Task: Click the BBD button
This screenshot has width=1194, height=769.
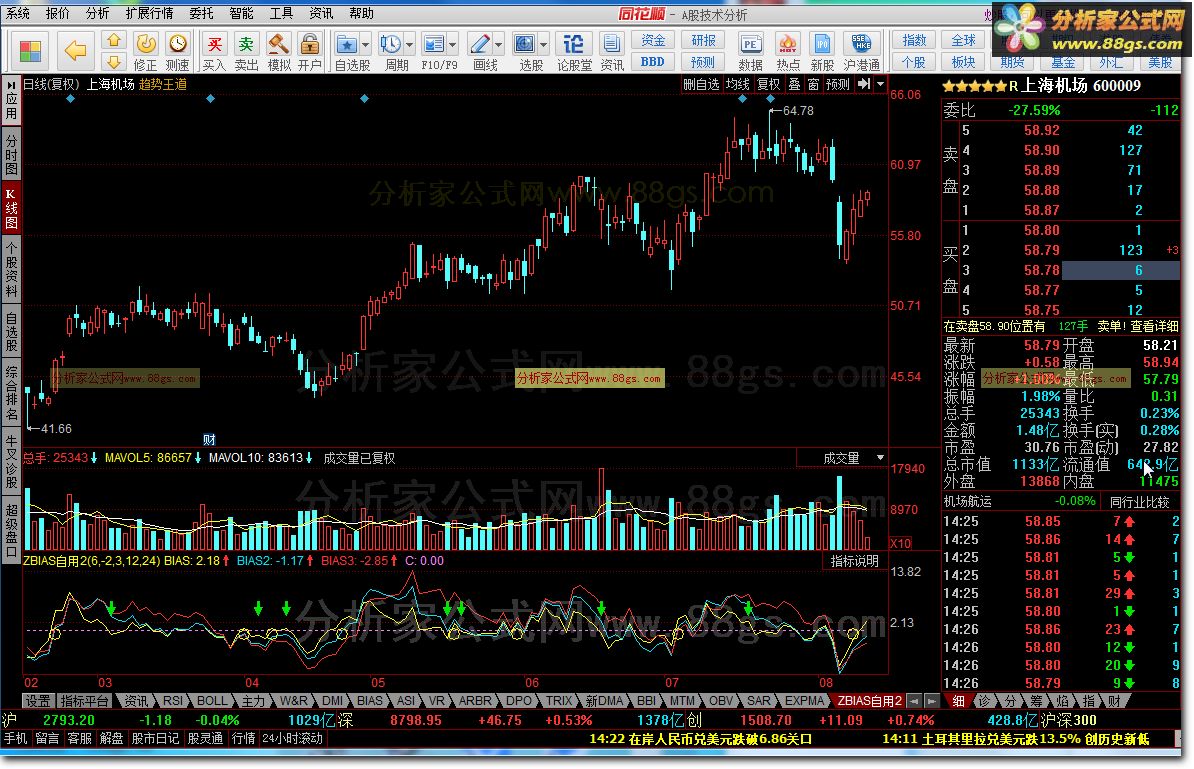Action: coord(653,62)
